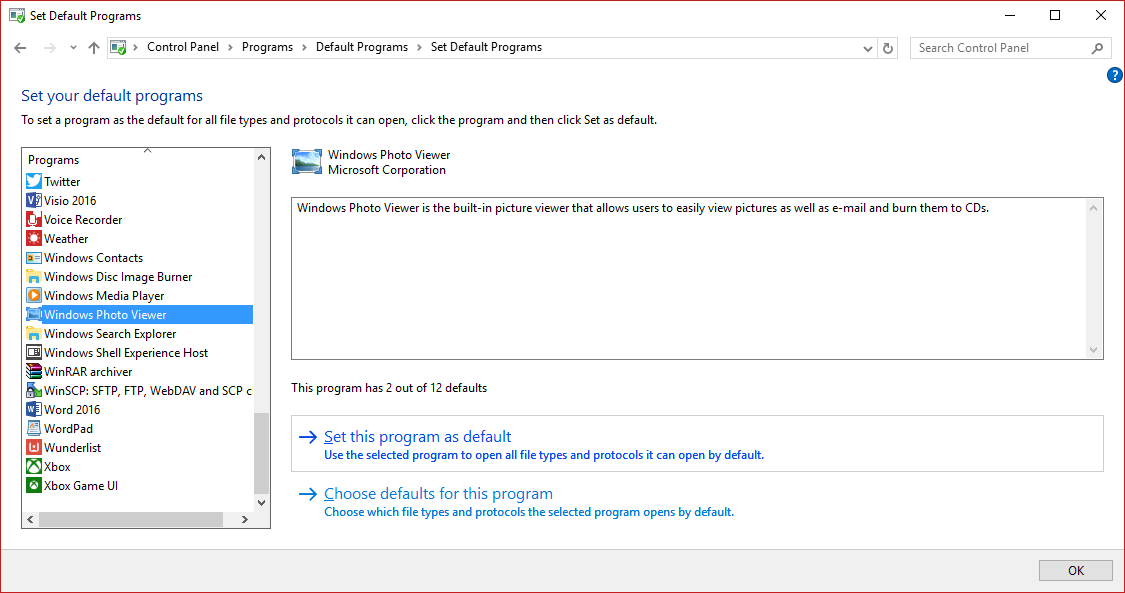Select Wunderlist entry in the list
1125x593 pixels.
72,448
